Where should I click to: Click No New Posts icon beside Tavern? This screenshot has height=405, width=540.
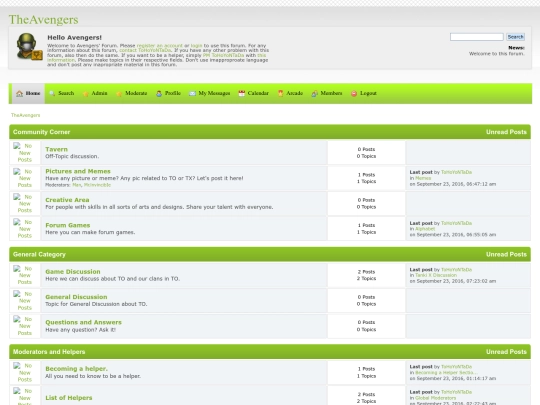click(24, 153)
